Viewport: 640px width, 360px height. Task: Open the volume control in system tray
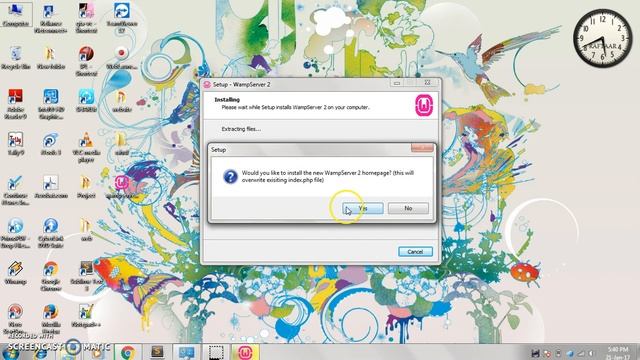point(591,353)
